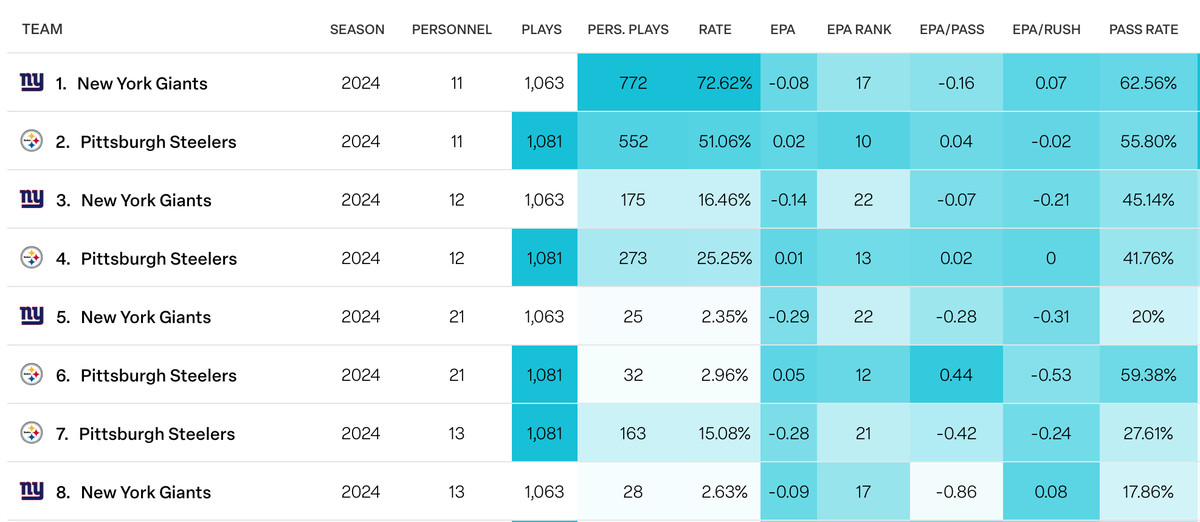This screenshot has width=1200, height=522.
Task: Click the Steelers logo in row 2
Action: pos(32,142)
